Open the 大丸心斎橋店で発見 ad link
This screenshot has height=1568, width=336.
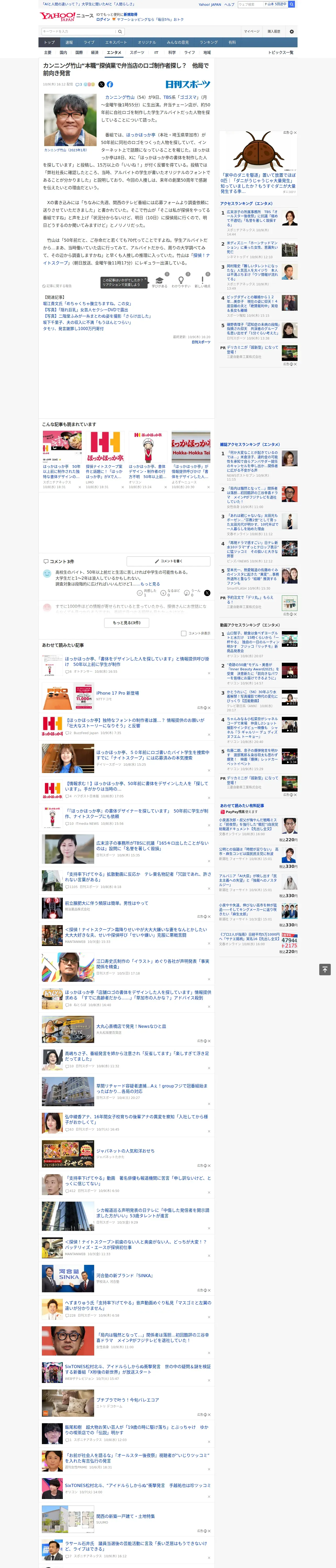click(131, 1026)
